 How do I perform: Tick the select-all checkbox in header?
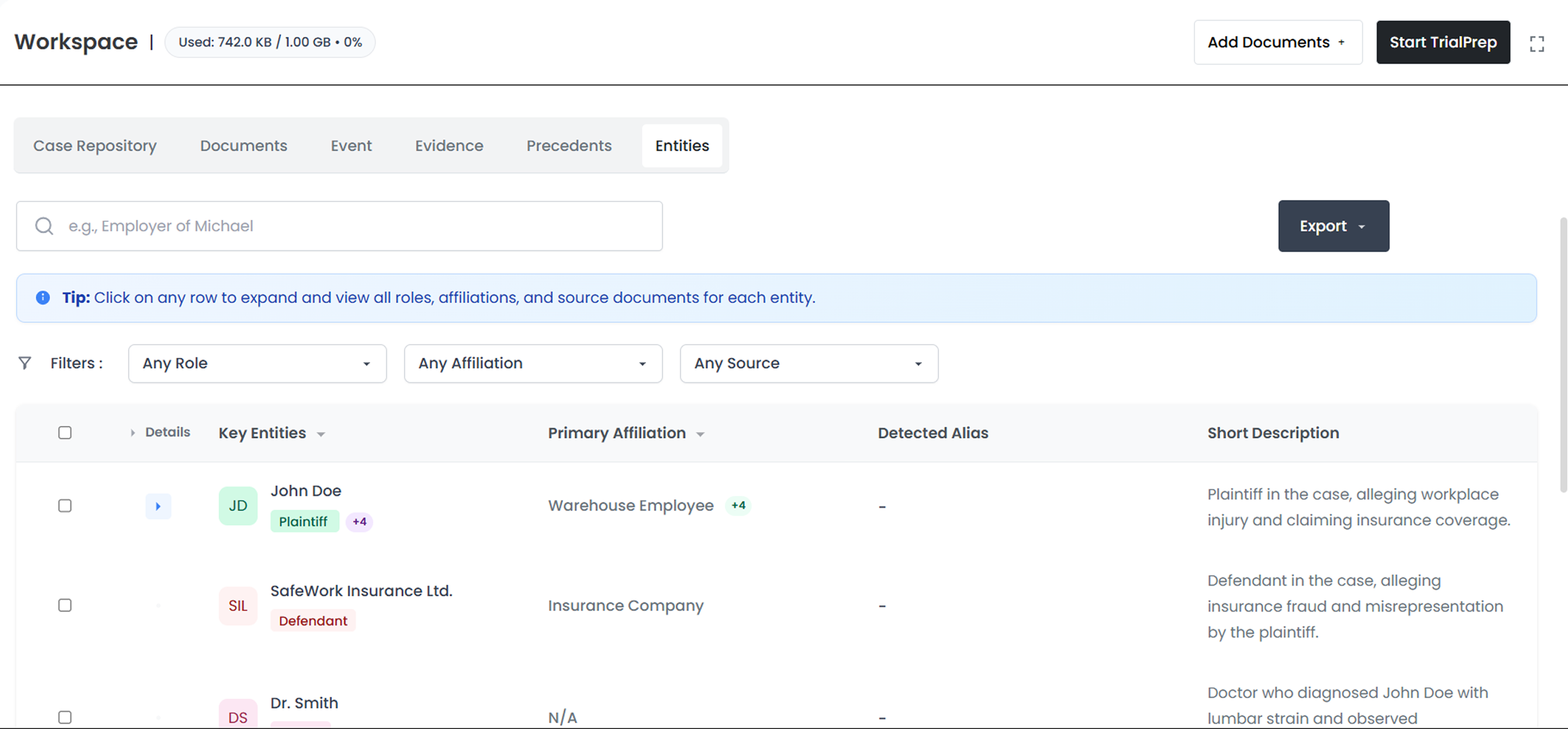65,433
